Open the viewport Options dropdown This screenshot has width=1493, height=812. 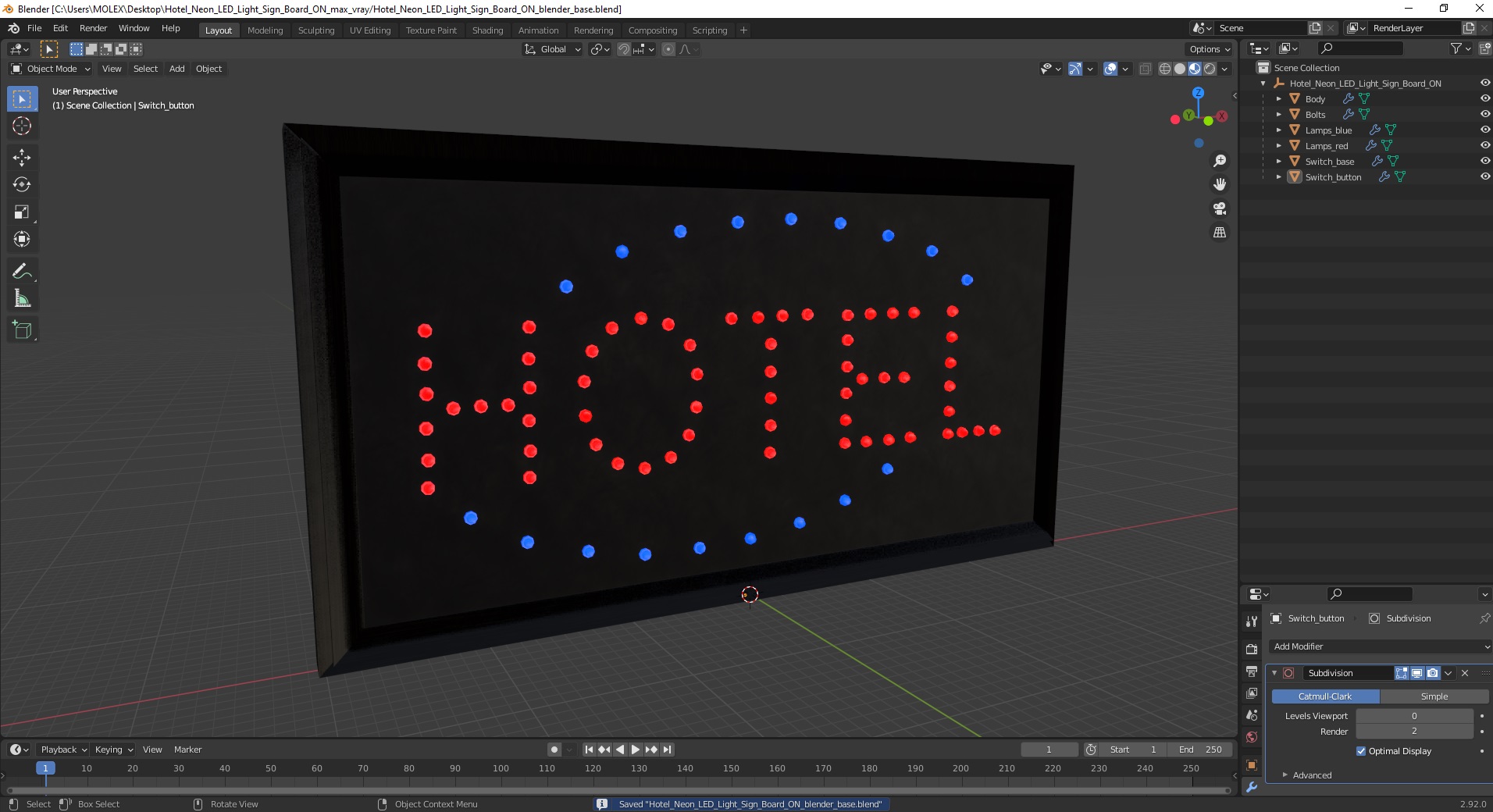pyautogui.click(x=1210, y=49)
